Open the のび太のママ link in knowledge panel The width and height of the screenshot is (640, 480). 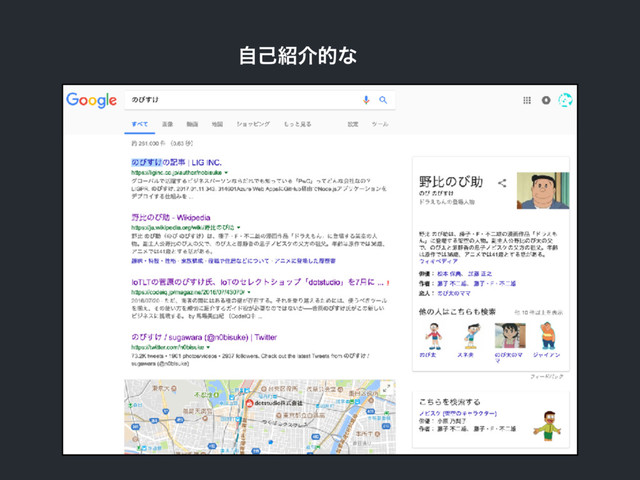pyautogui.click(x=454, y=293)
